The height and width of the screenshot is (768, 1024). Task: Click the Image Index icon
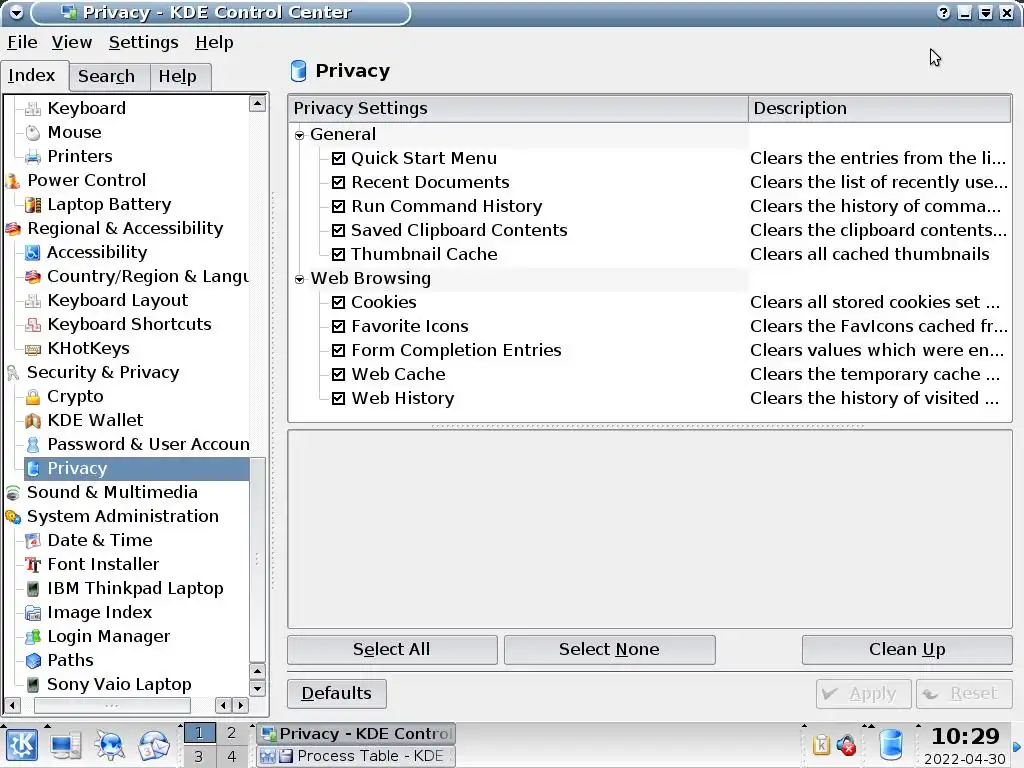pos(33,613)
